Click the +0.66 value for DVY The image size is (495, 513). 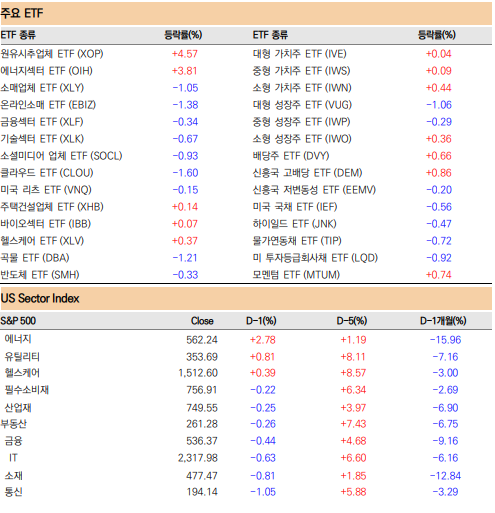[x=439, y=156]
